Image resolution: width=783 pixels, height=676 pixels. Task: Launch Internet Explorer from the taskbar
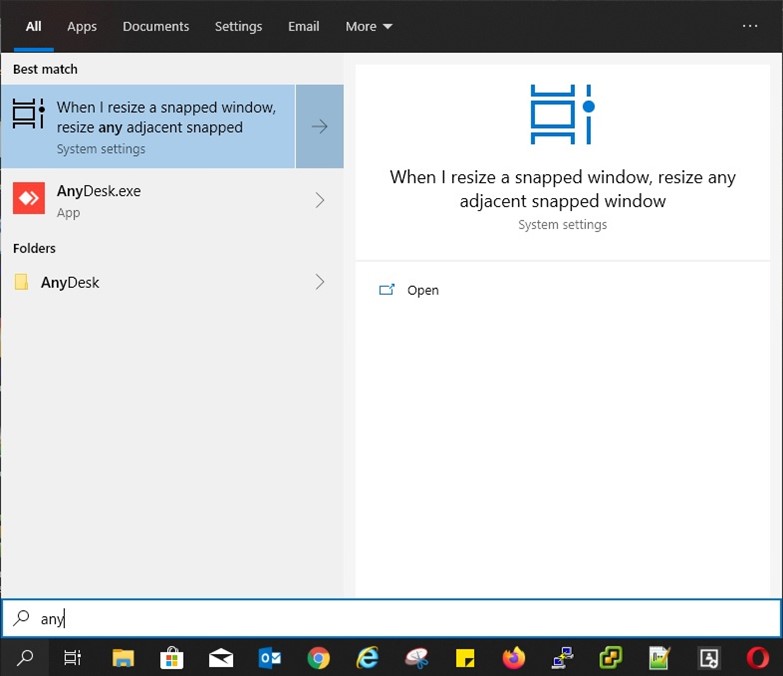click(x=368, y=658)
